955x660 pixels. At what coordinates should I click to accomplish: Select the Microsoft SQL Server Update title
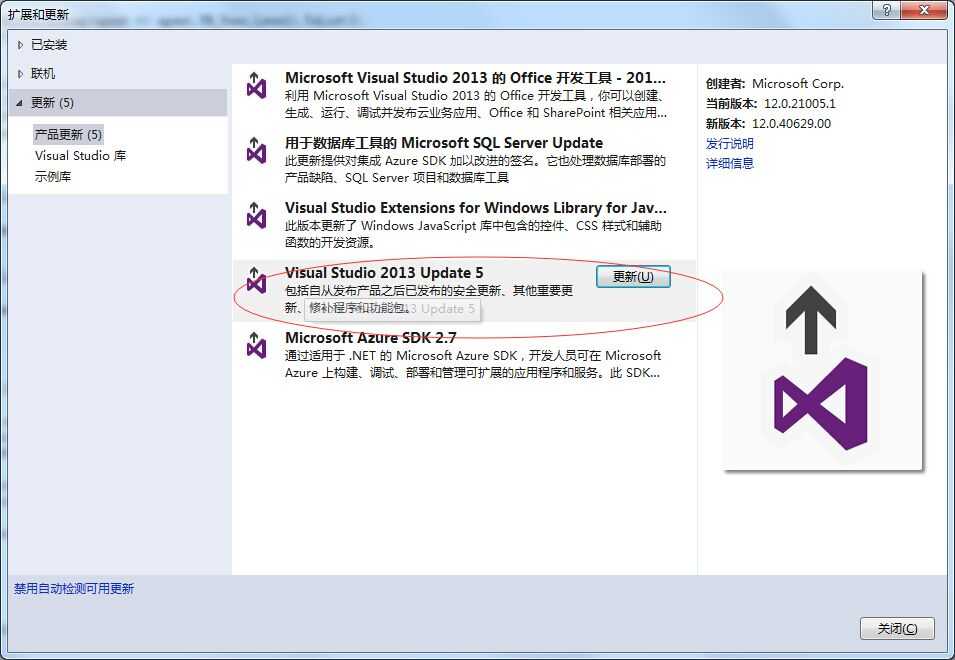[444, 143]
